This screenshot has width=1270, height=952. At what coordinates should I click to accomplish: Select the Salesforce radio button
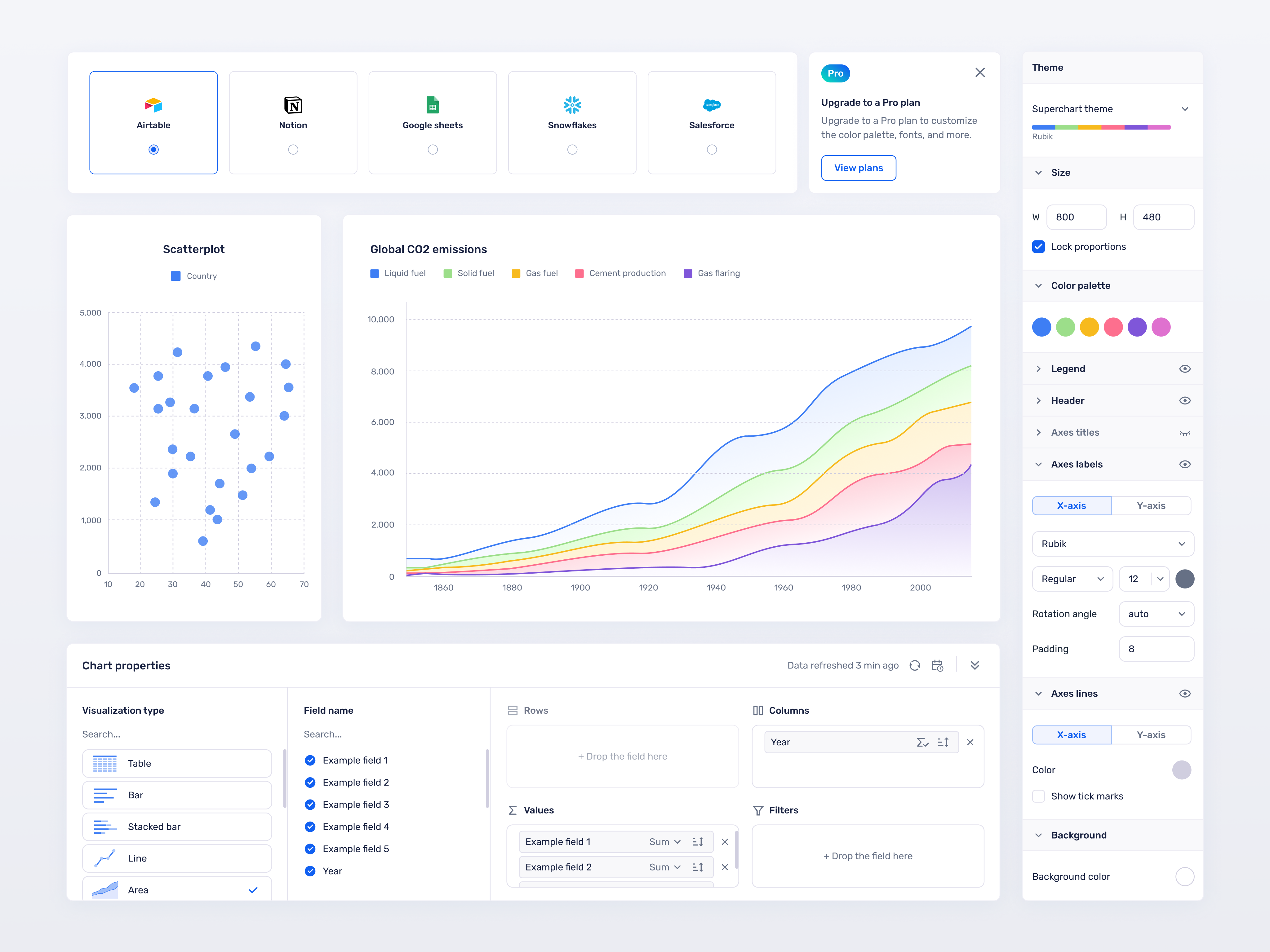[711, 149]
